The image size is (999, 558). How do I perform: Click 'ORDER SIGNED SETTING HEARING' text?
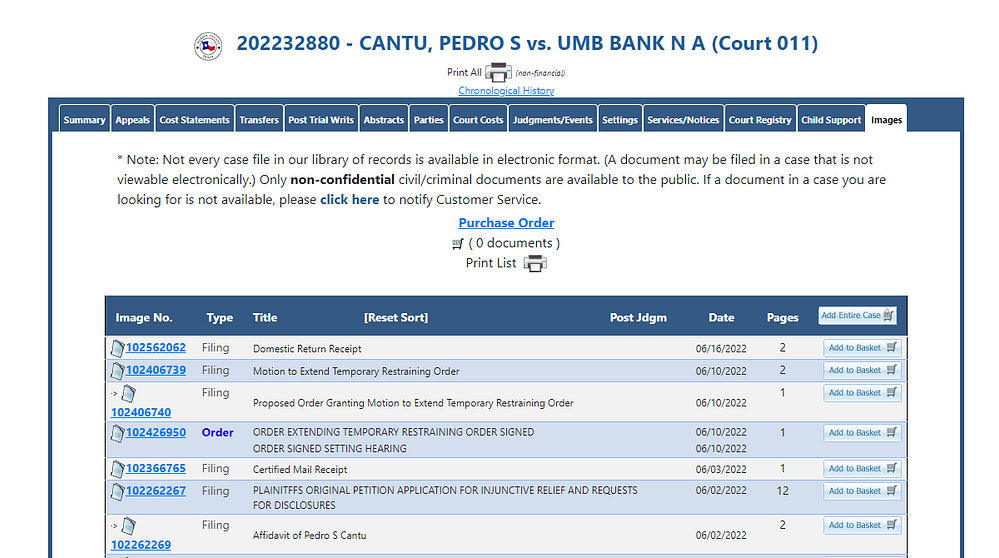point(329,448)
